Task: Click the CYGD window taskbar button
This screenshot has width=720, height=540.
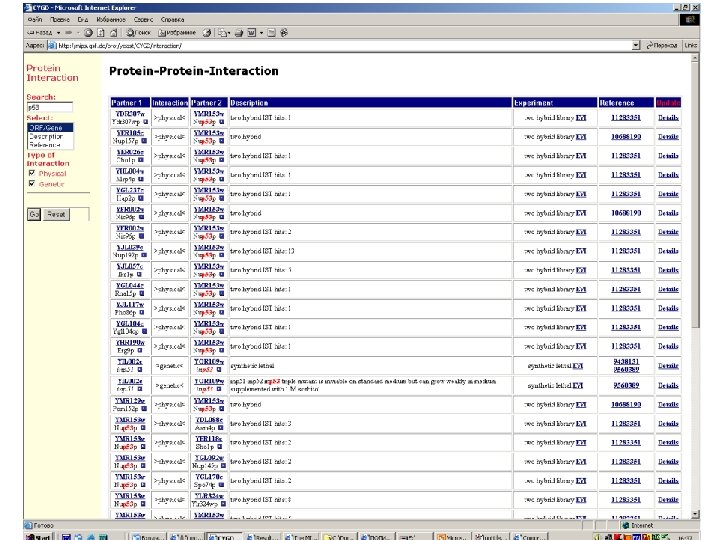Action: coord(224,536)
